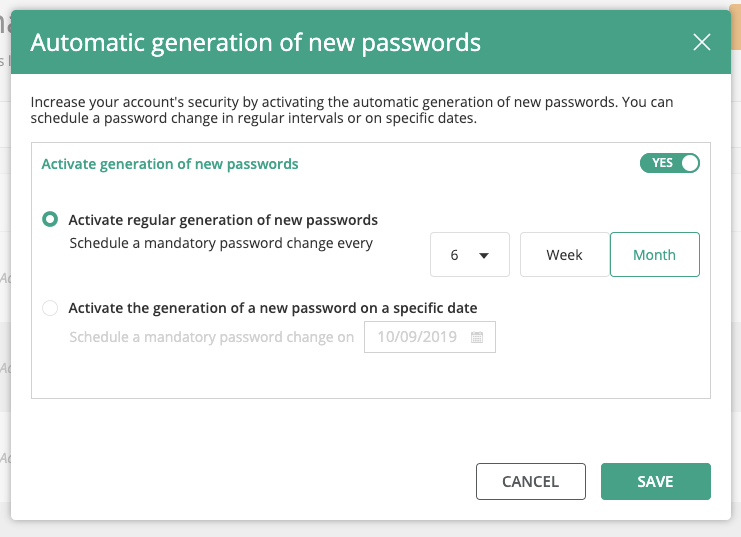Select the regular generation radio button
The height and width of the screenshot is (537, 741).
[x=50, y=219]
